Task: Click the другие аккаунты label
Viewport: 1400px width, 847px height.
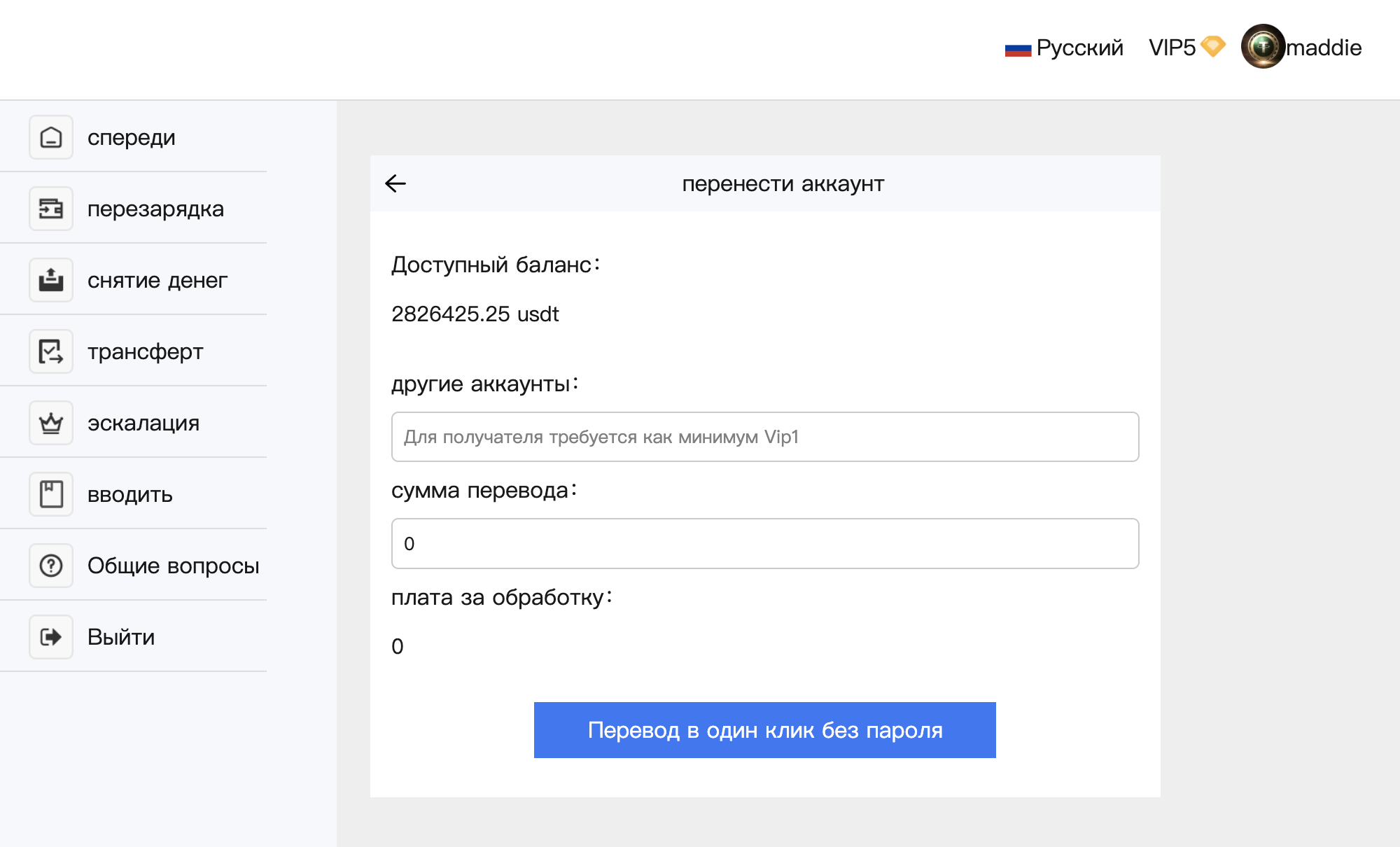Action: [485, 384]
